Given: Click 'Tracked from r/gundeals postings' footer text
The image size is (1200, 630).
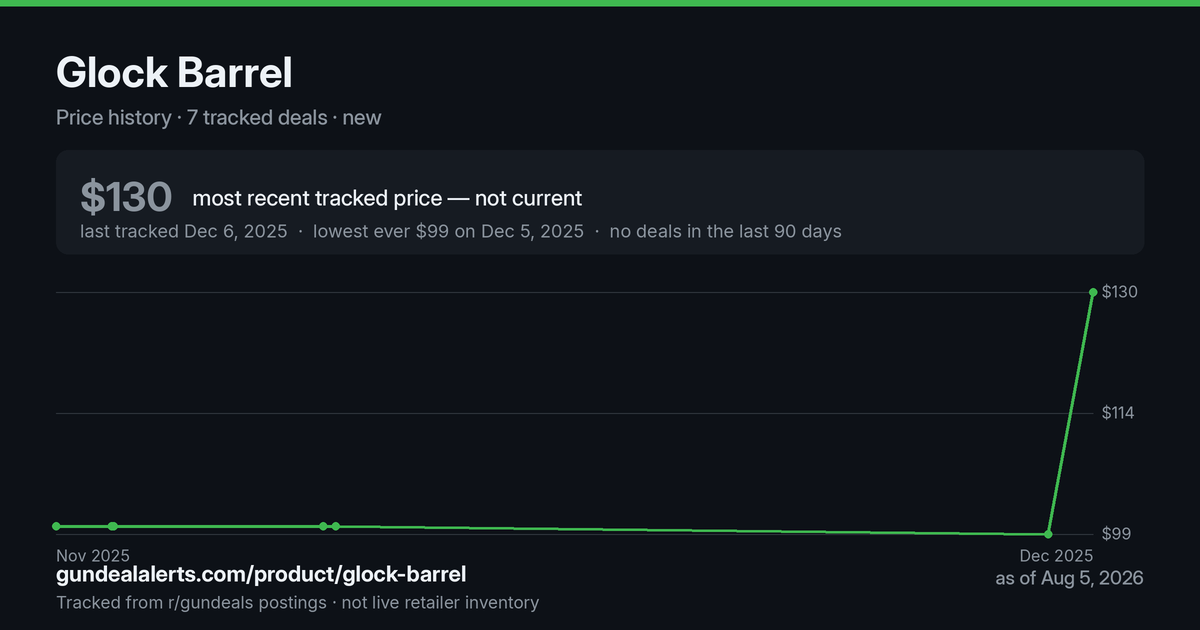Looking at the screenshot, I should 190,602.
